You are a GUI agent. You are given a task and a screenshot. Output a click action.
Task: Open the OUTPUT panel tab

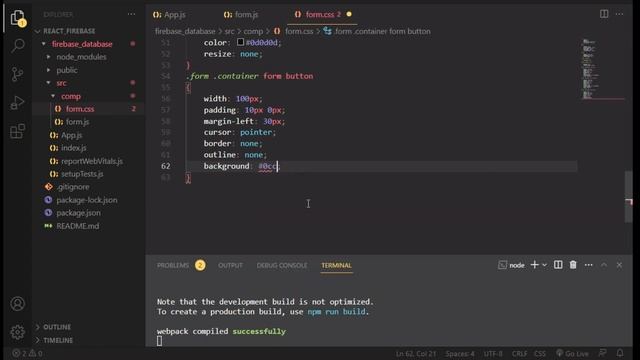click(230, 265)
